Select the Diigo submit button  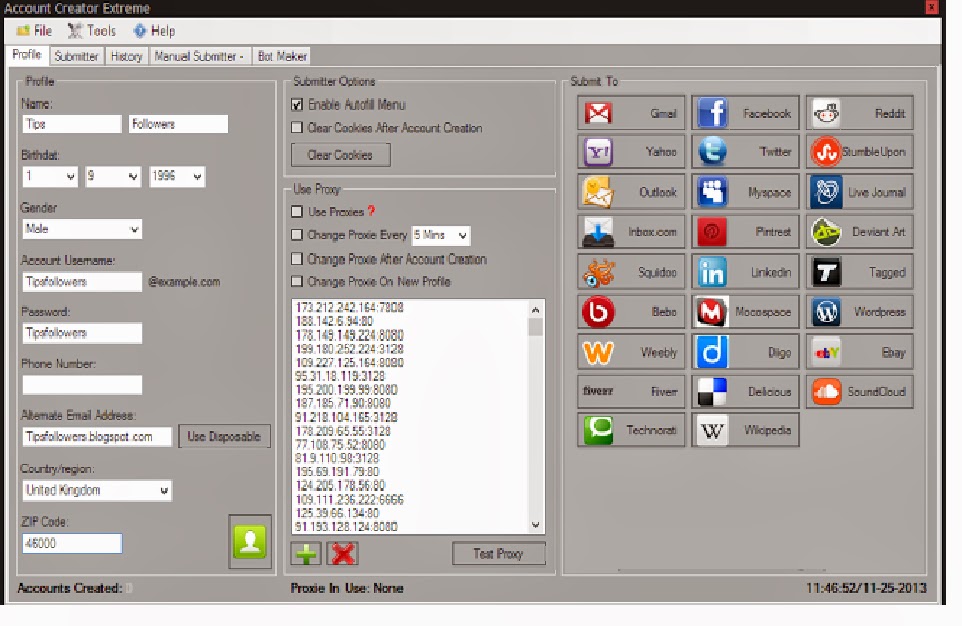tap(745, 352)
